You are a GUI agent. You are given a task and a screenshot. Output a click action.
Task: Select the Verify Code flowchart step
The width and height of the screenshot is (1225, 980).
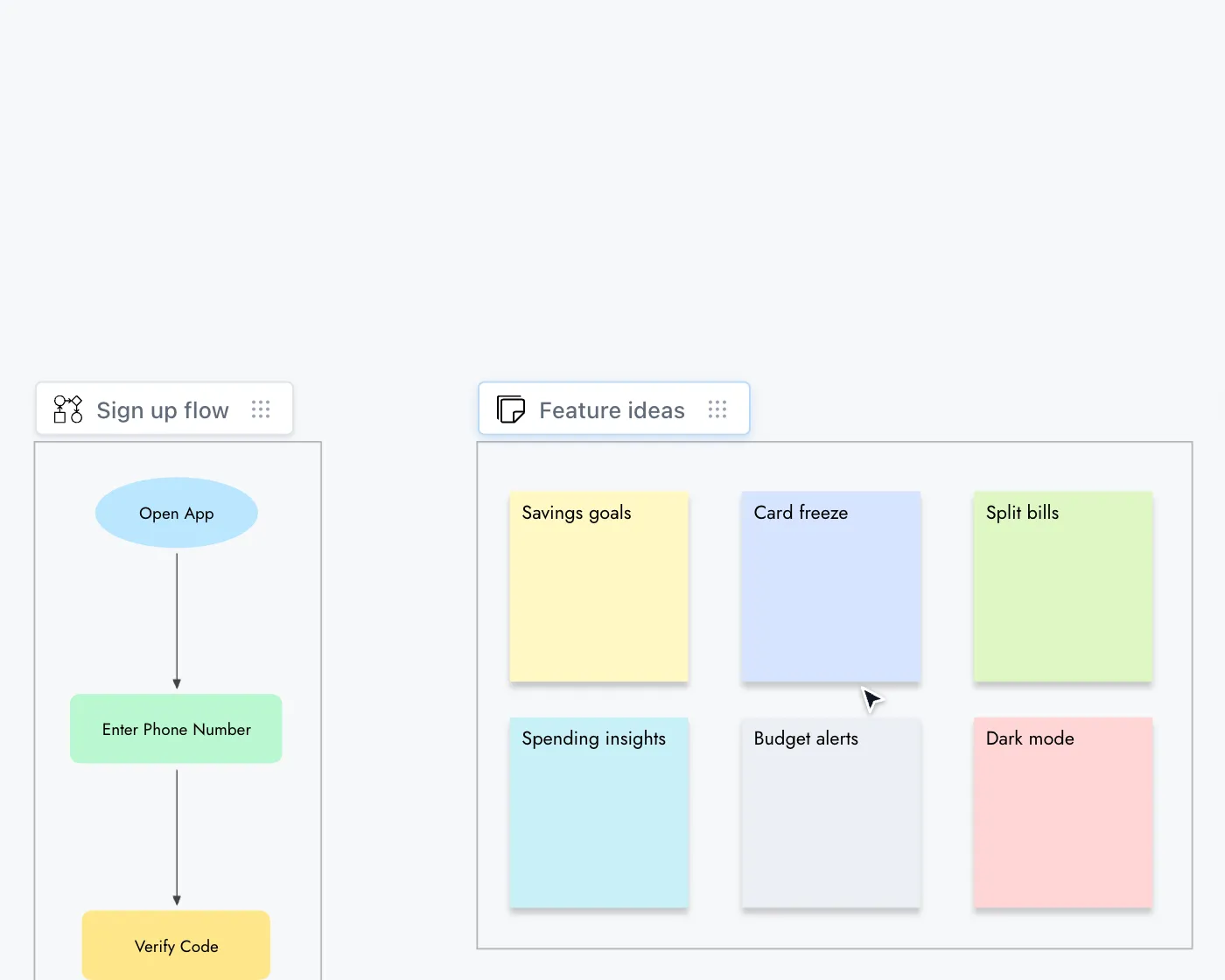tap(176, 945)
